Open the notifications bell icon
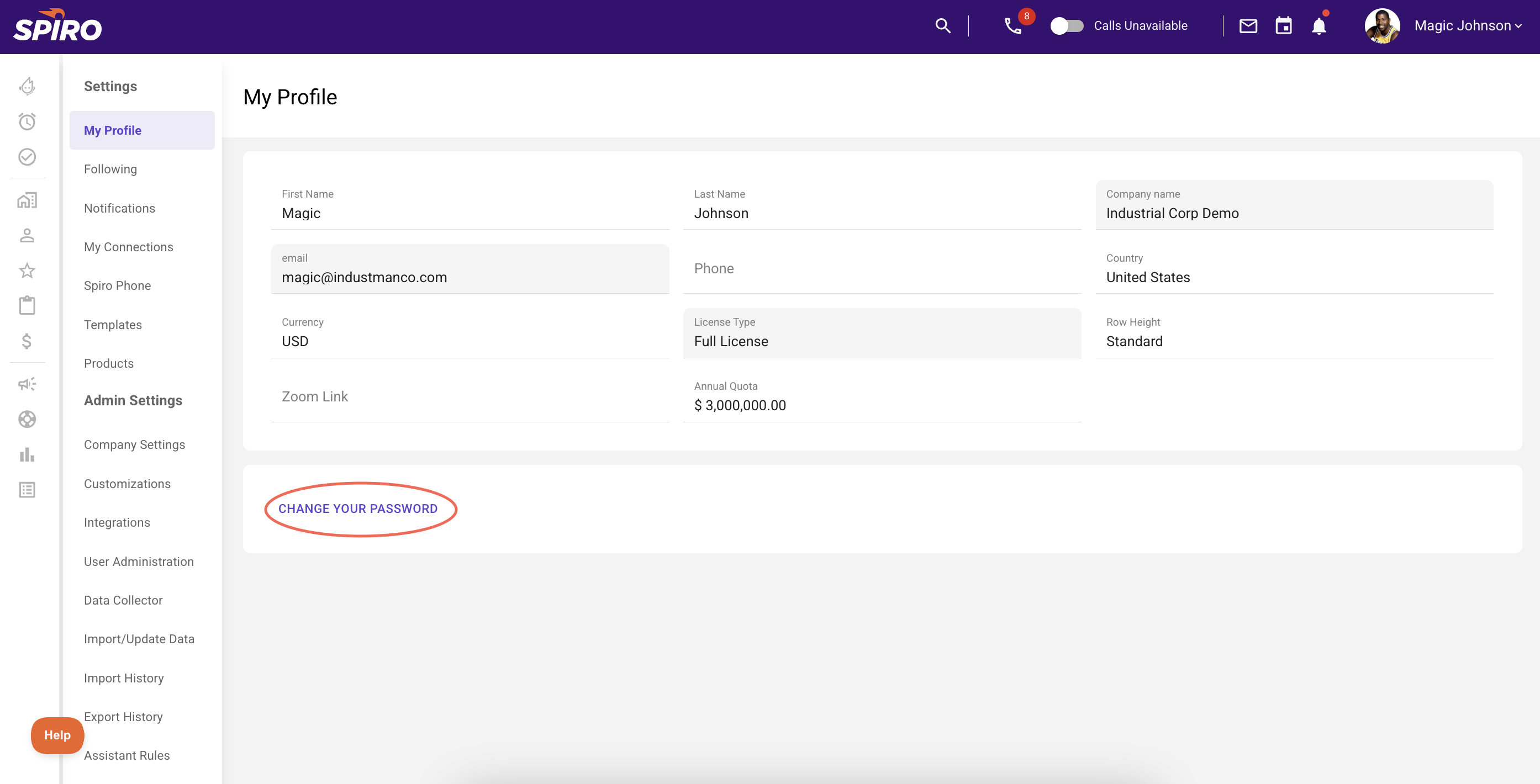The height and width of the screenshot is (784, 1540). pyautogui.click(x=1319, y=26)
